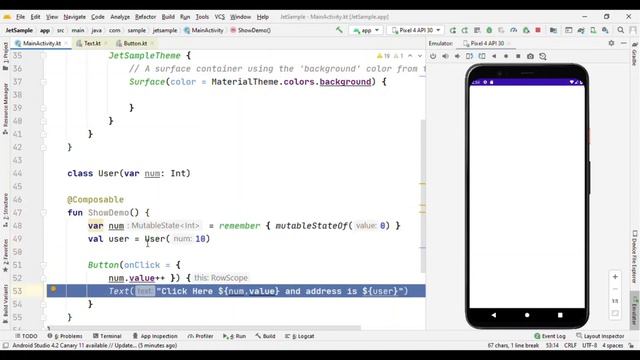Toggle the Resource Manager tool window

[5, 109]
